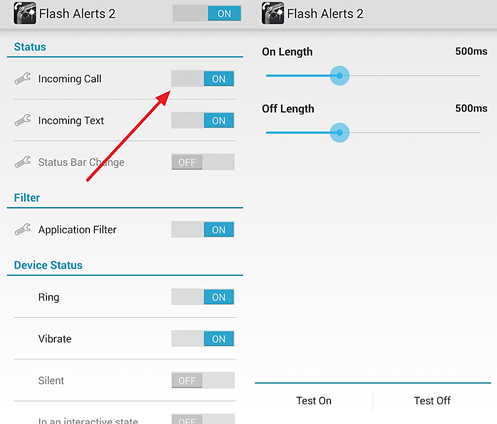Click the On Length slider handle

click(340, 76)
